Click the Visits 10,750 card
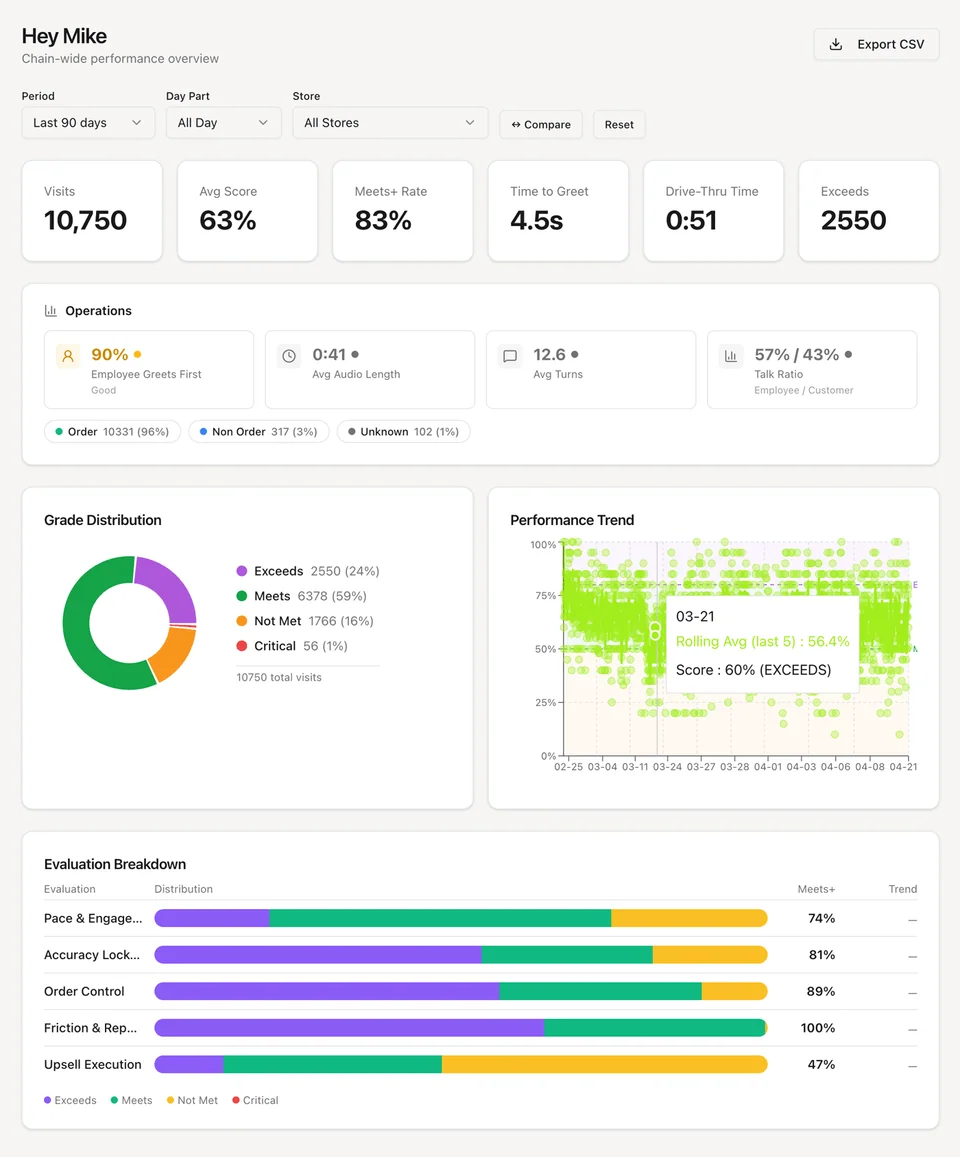The height and width of the screenshot is (1157, 960). click(x=92, y=211)
